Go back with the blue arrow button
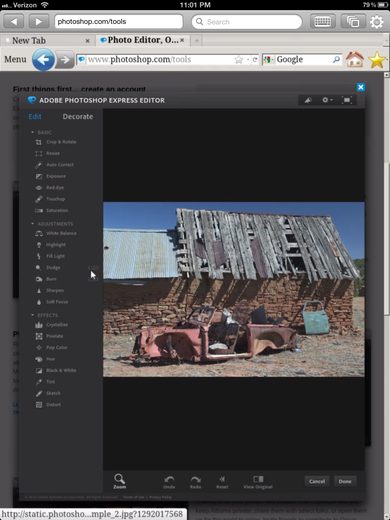Image resolution: width=390 pixels, height=520 pixels. (x=43, y=59)
